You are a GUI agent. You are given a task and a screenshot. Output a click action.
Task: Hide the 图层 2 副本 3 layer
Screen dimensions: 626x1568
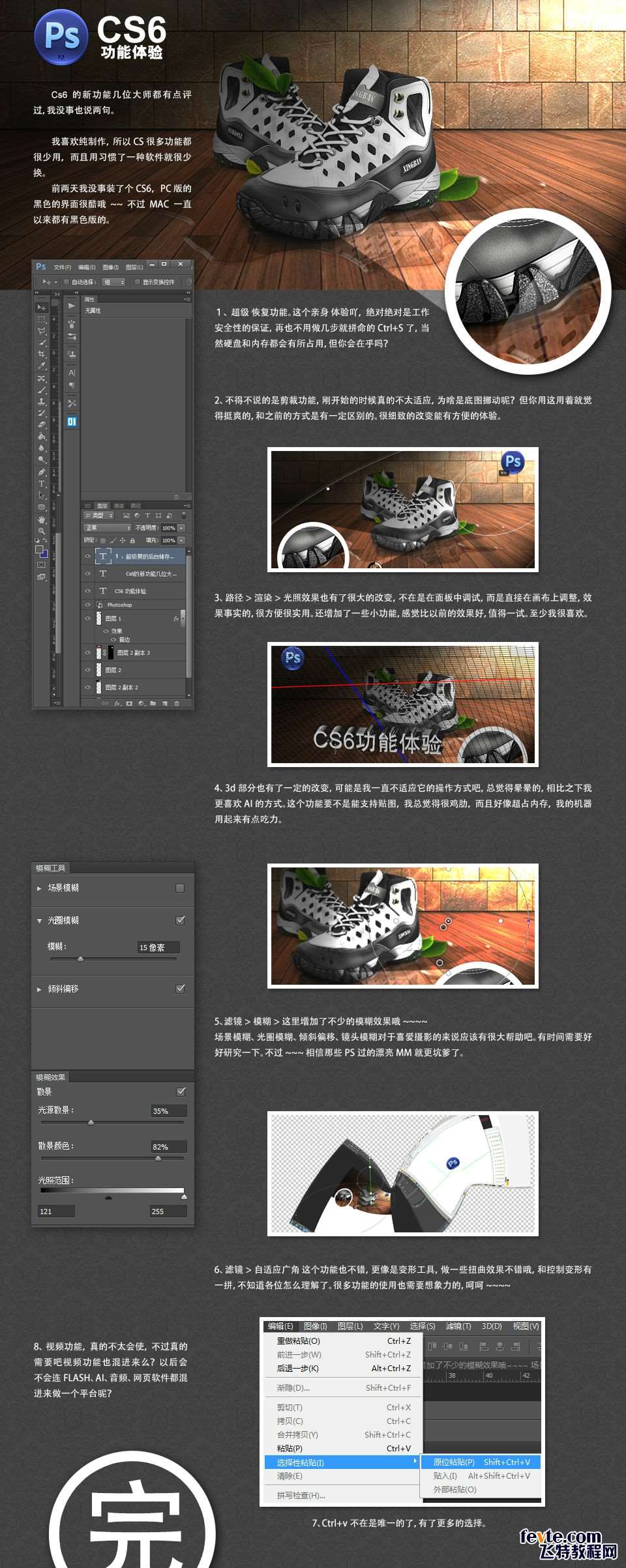coord(88,652)
